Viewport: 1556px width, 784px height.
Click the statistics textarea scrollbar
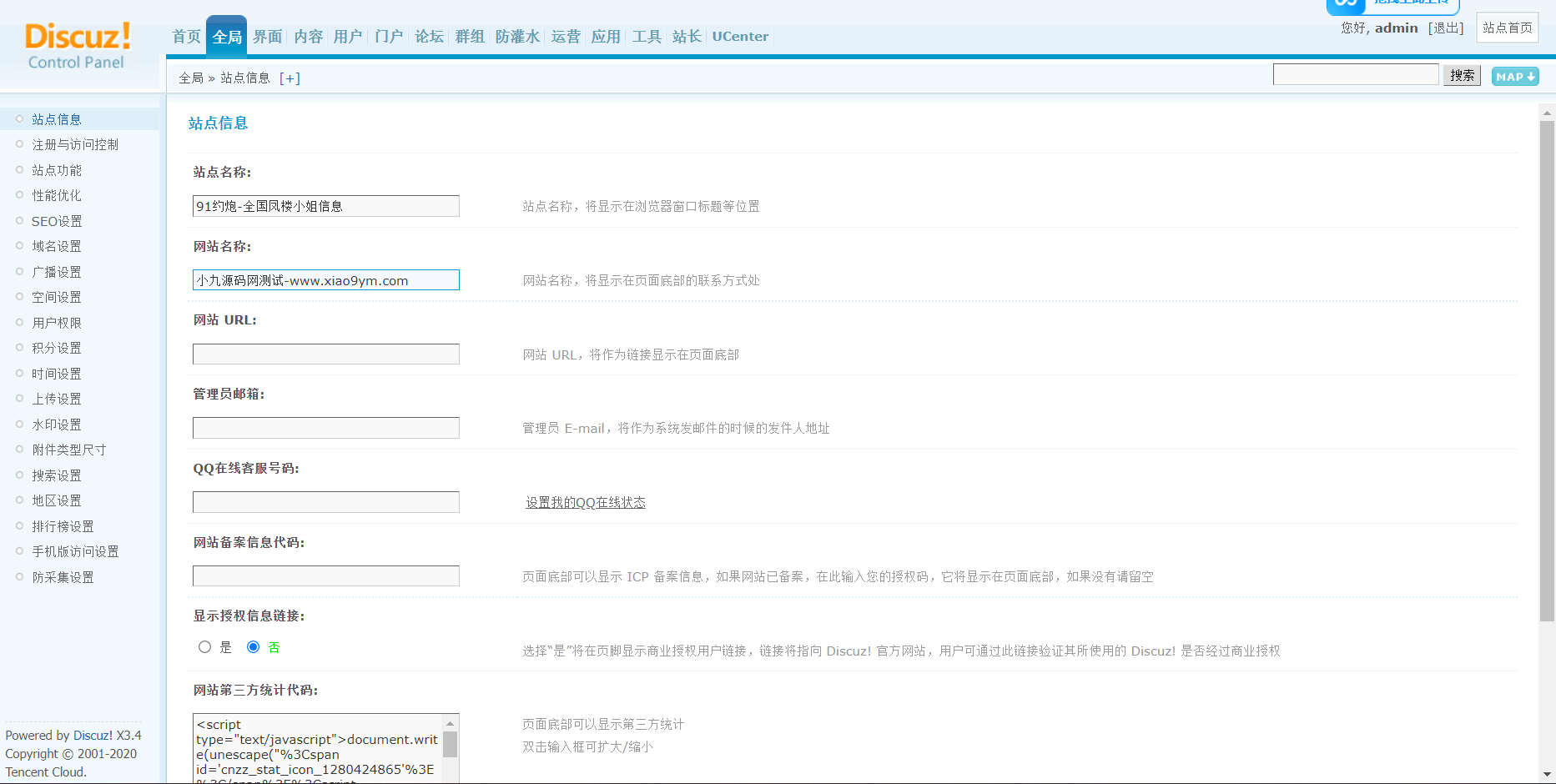[x=451, y=744]
